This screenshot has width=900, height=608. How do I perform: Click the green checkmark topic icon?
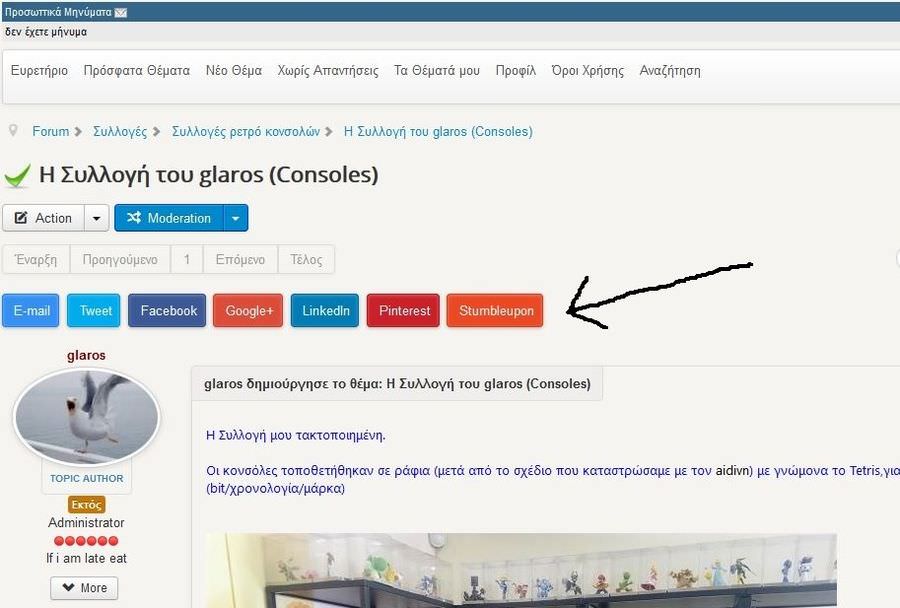pos(17,176)
